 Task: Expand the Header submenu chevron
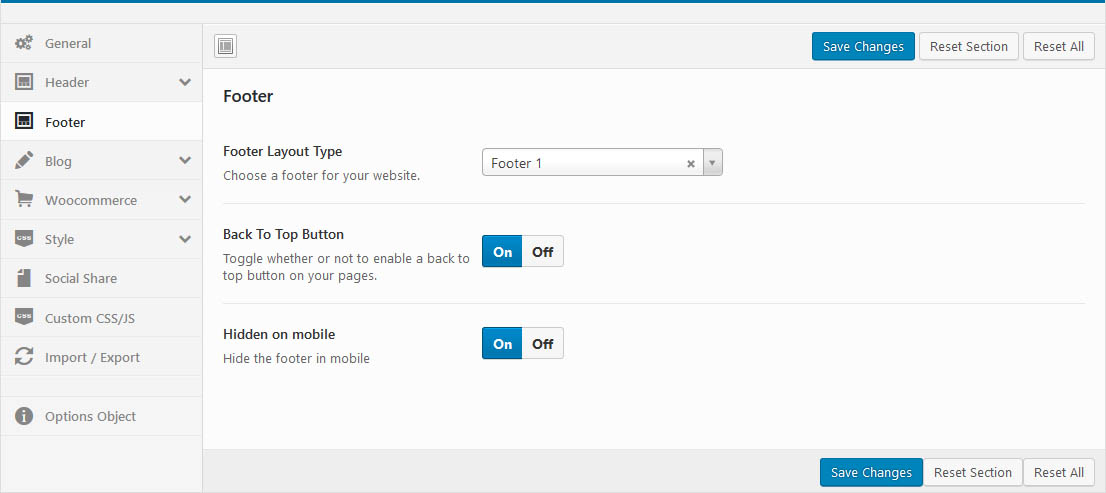185,82
